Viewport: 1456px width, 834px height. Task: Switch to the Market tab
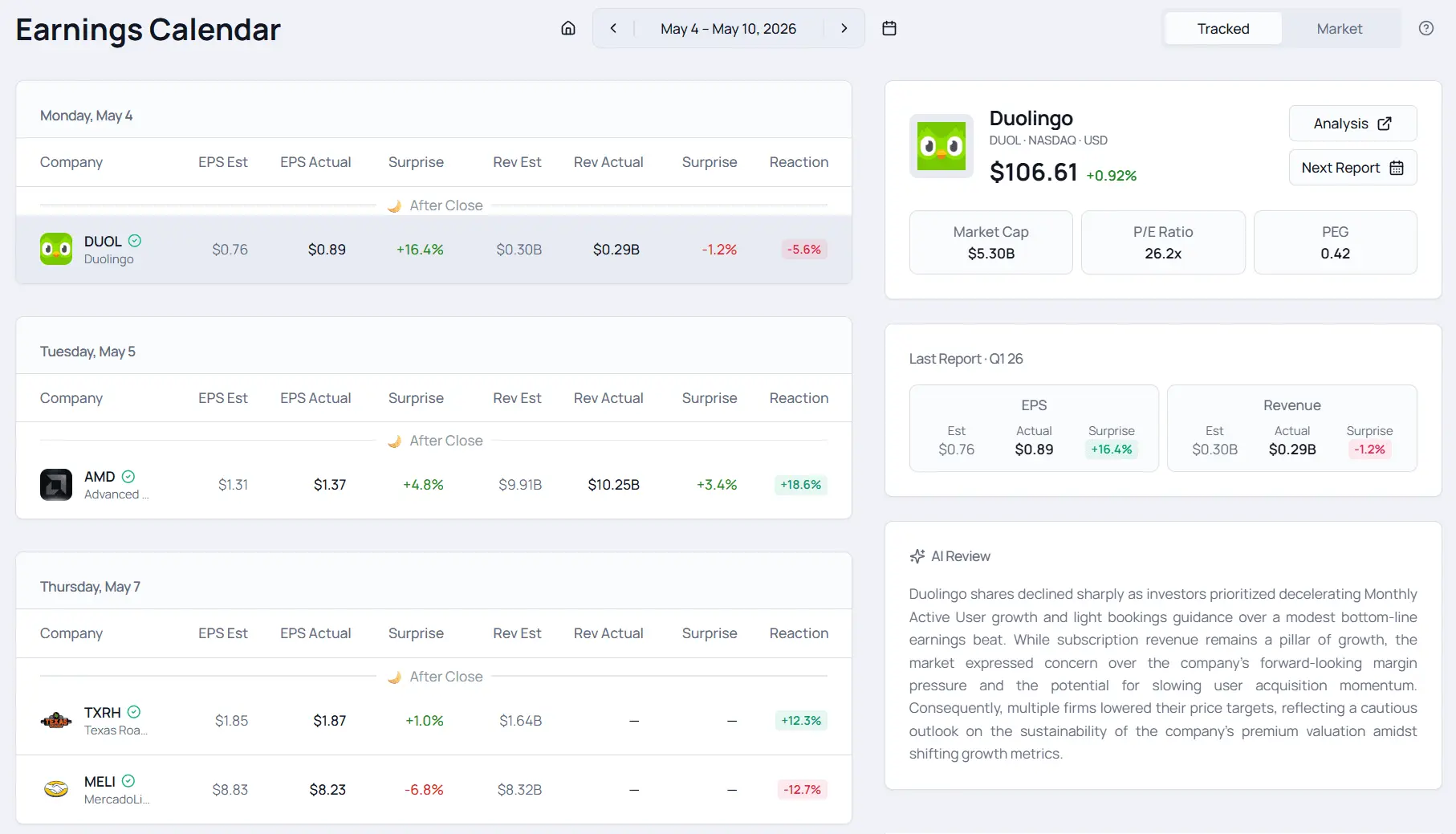click(x=1340, y=29)
